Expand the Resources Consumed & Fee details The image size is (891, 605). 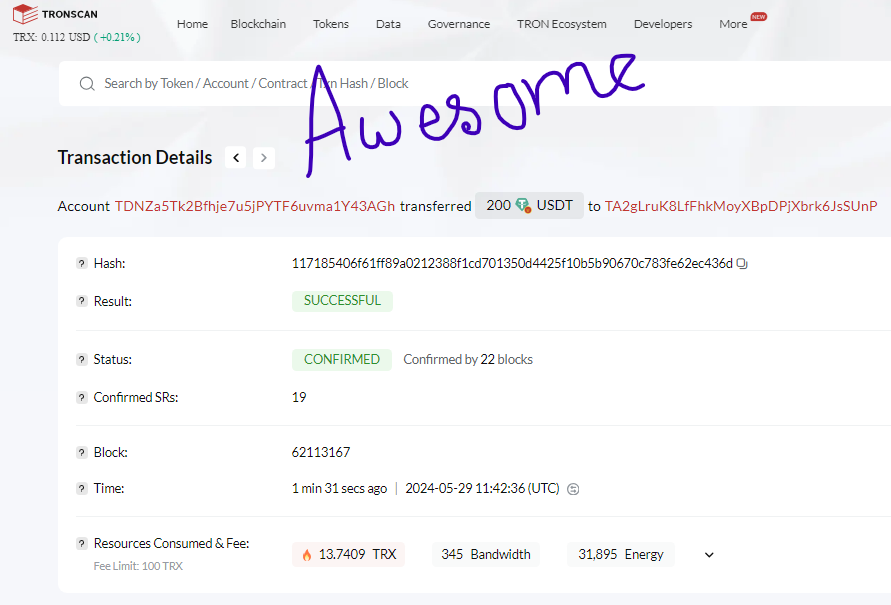pyautogui.click(x=709, y=555)
